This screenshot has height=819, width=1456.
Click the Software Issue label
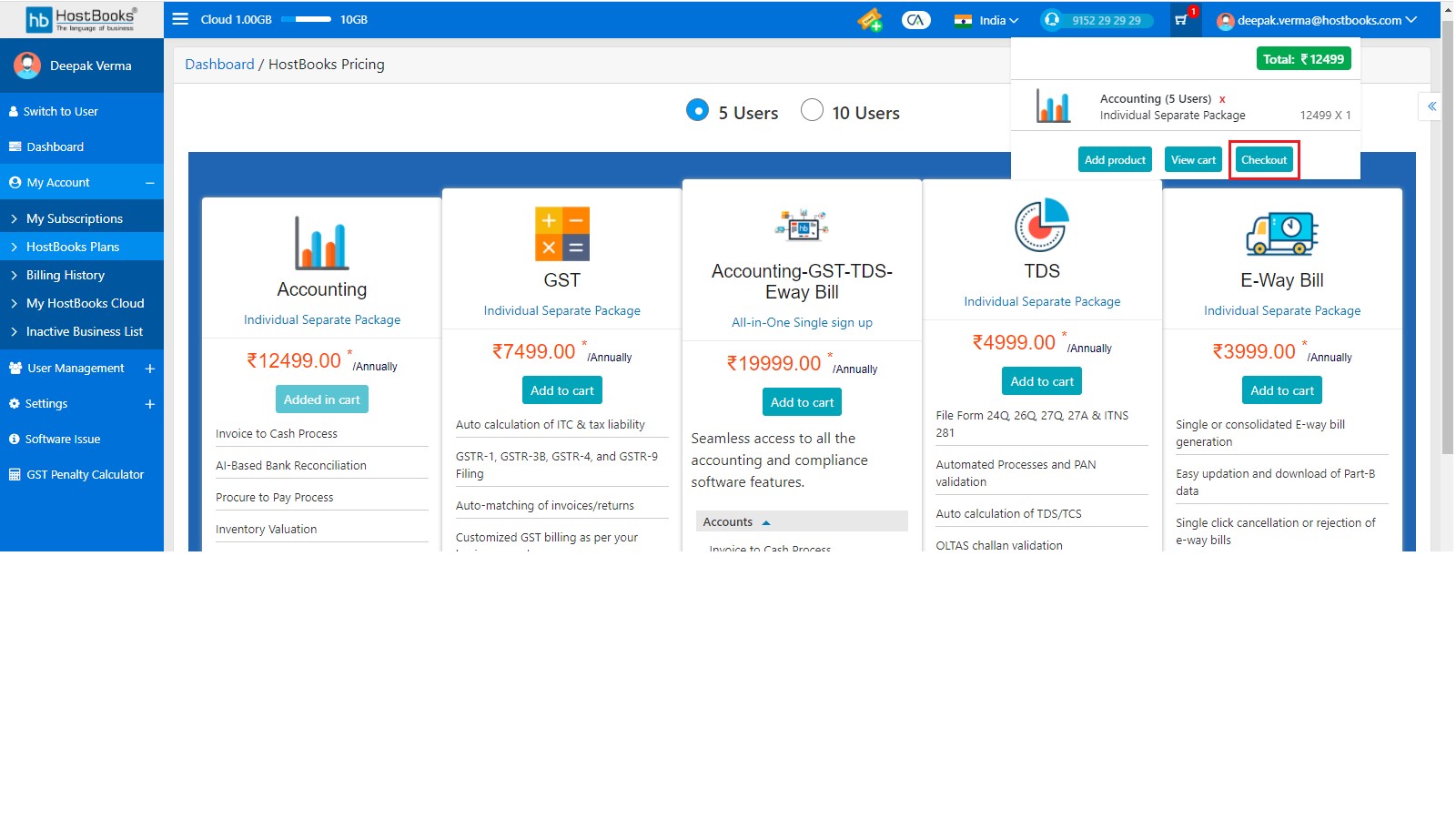63,440
